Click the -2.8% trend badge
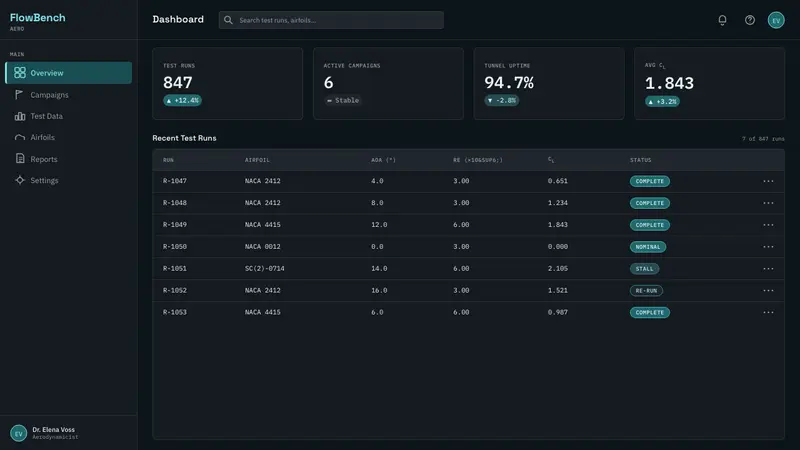The width and height of the screenshot is (800, 450). click(x=502, y=101)
